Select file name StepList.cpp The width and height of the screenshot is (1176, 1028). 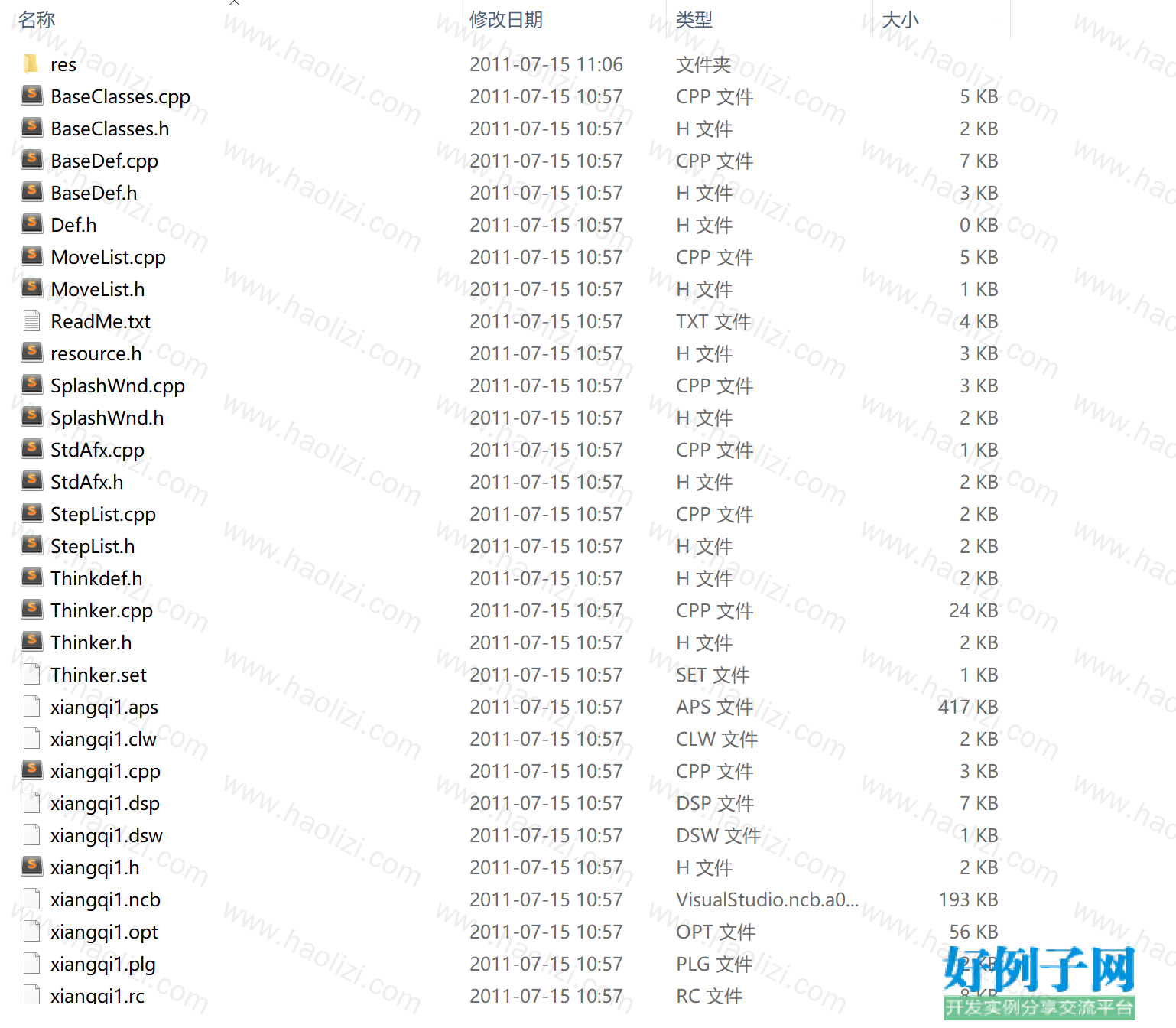(x=103, y=515)
